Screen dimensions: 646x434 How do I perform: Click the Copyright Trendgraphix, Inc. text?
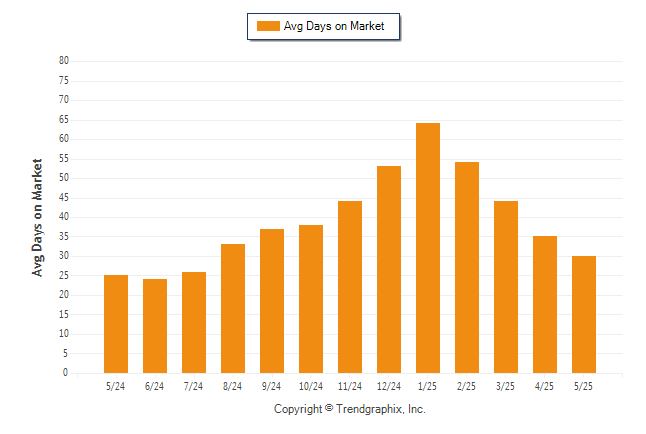[350, 409]
